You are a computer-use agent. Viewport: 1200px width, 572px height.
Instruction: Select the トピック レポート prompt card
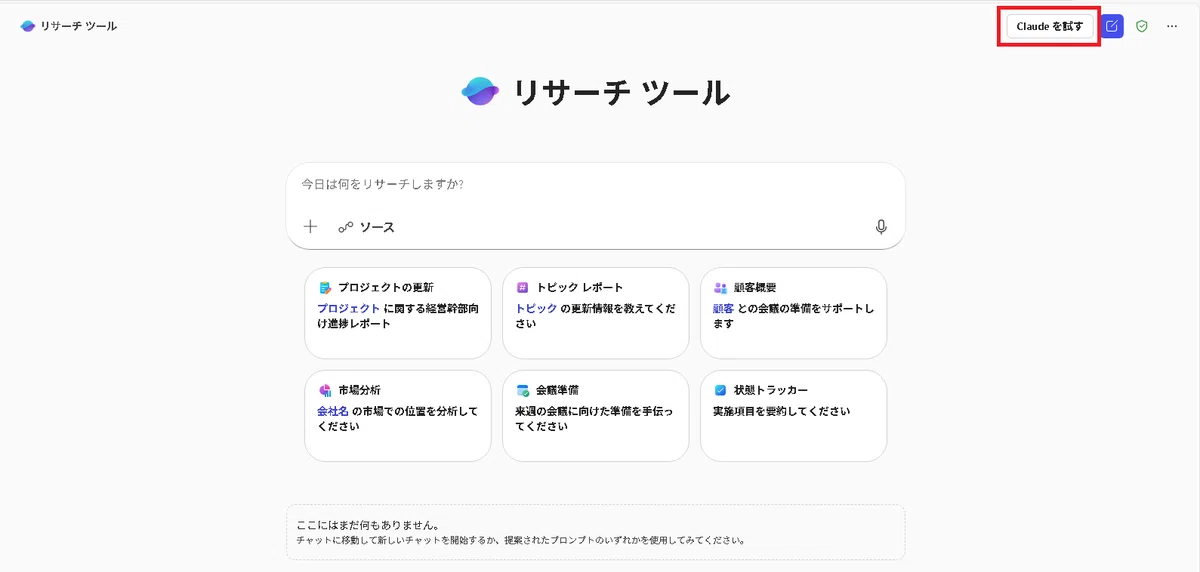click(595, 313)
